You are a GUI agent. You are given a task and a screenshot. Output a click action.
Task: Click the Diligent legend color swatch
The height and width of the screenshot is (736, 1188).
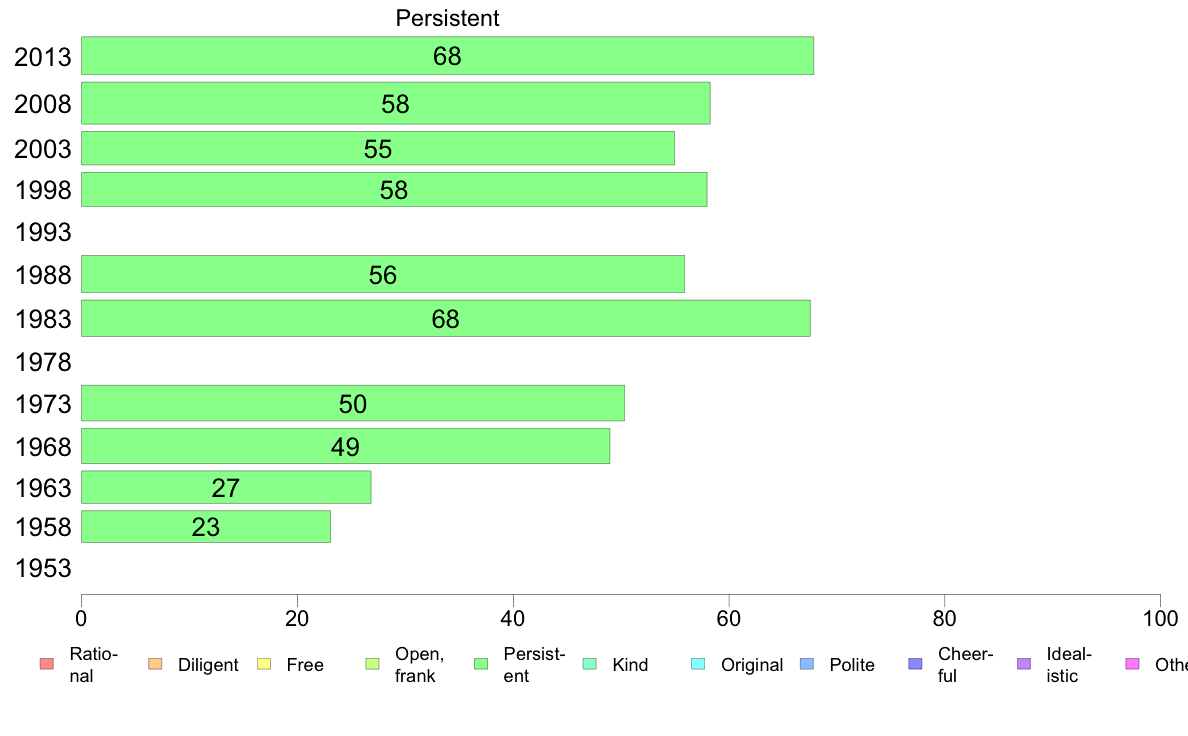[155, 664]
